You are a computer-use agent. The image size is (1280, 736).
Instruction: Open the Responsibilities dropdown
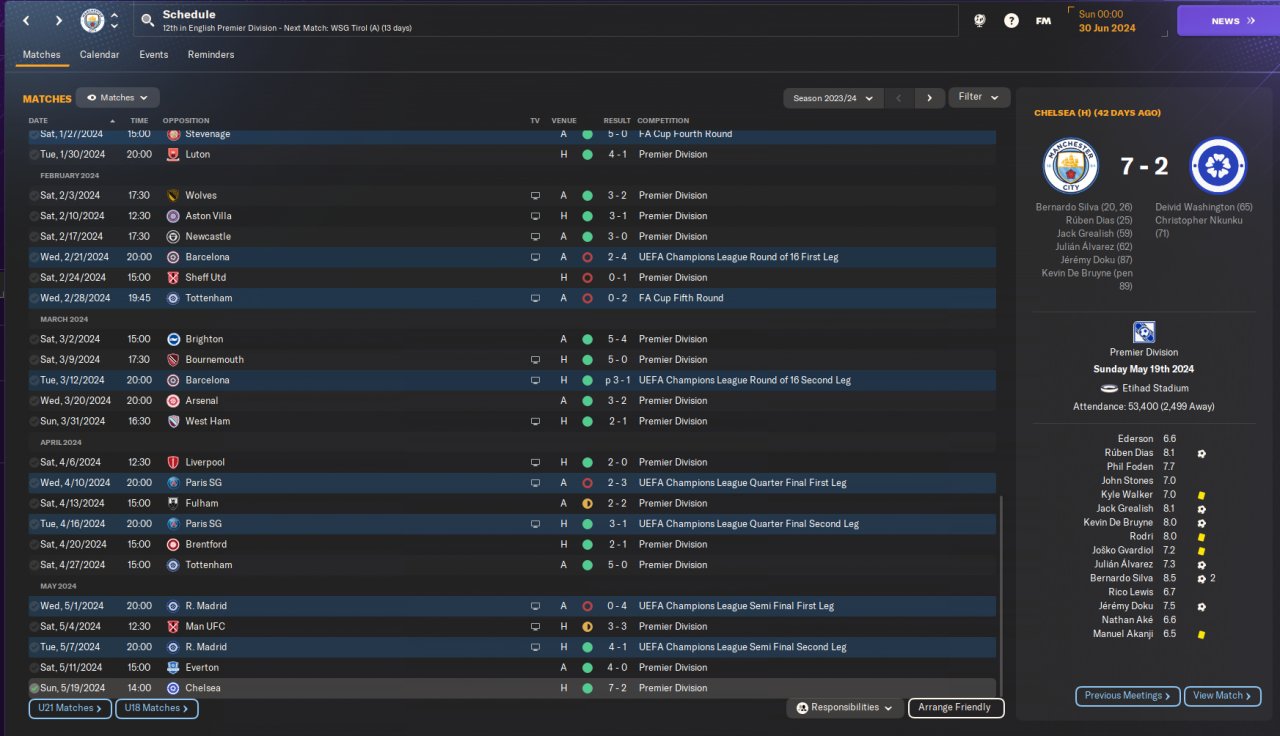tap(845, 708)
